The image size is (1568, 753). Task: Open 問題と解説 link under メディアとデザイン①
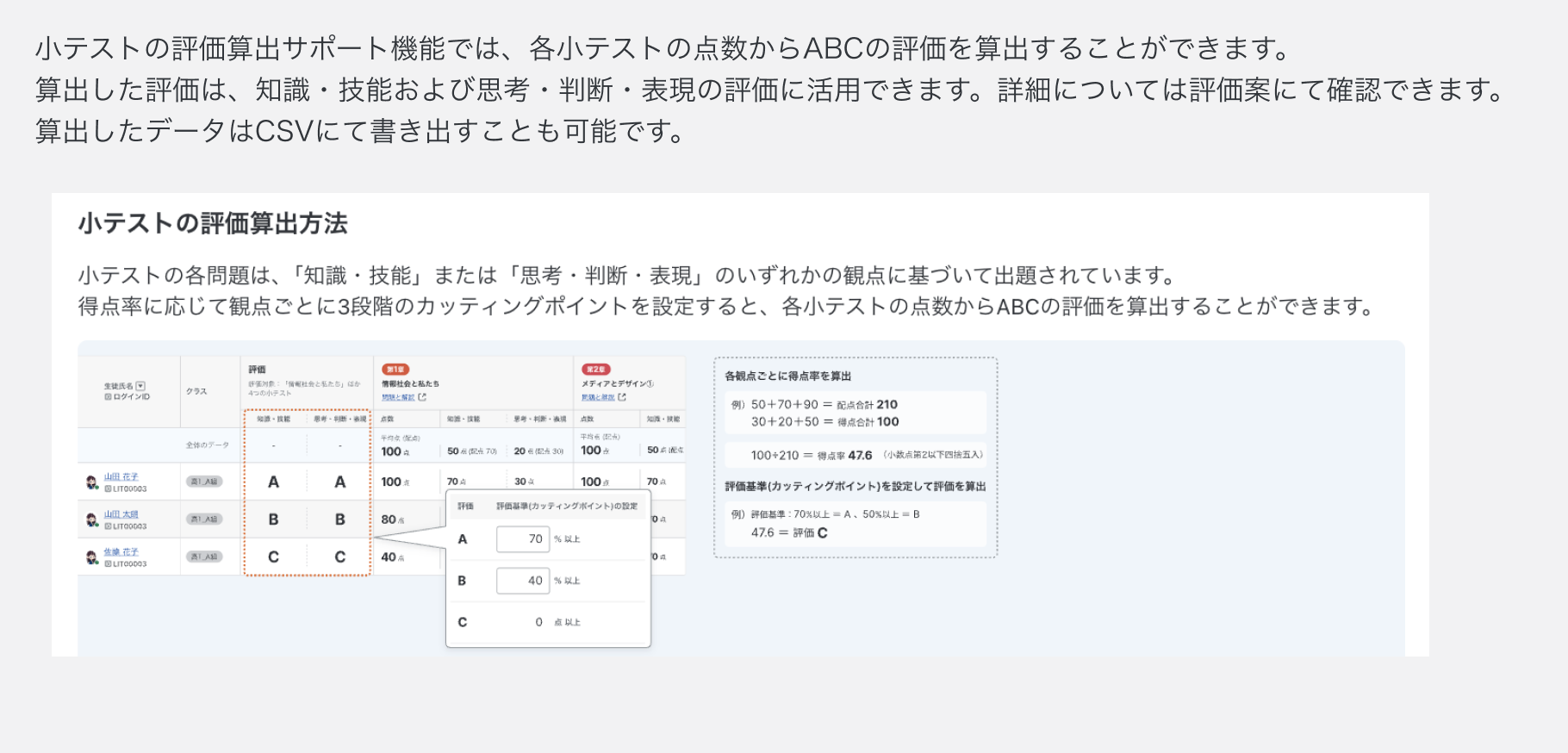click(x=598, y=397)
